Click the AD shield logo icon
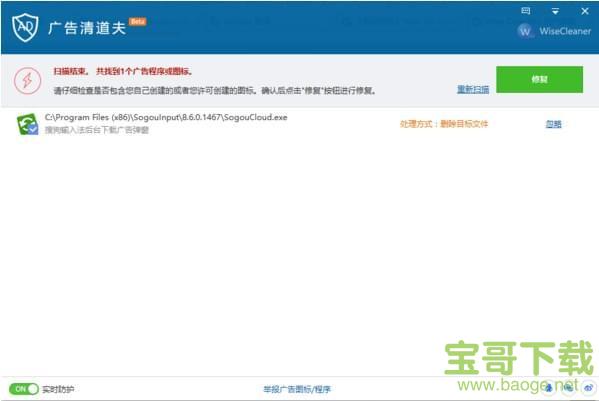599x401 pixels. (25, 27)
